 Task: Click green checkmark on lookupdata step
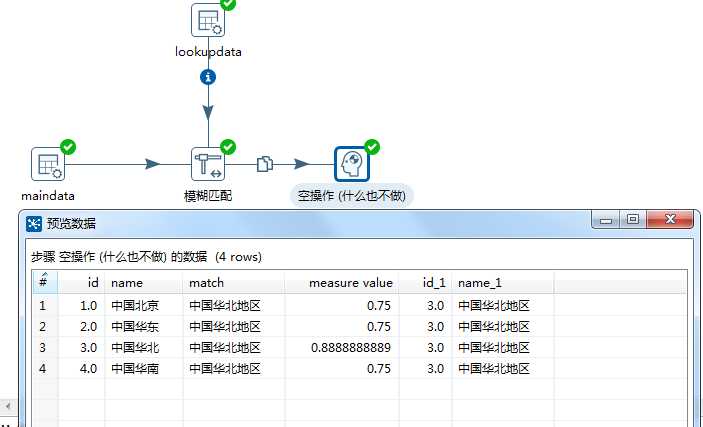click(x=228, y=4)
